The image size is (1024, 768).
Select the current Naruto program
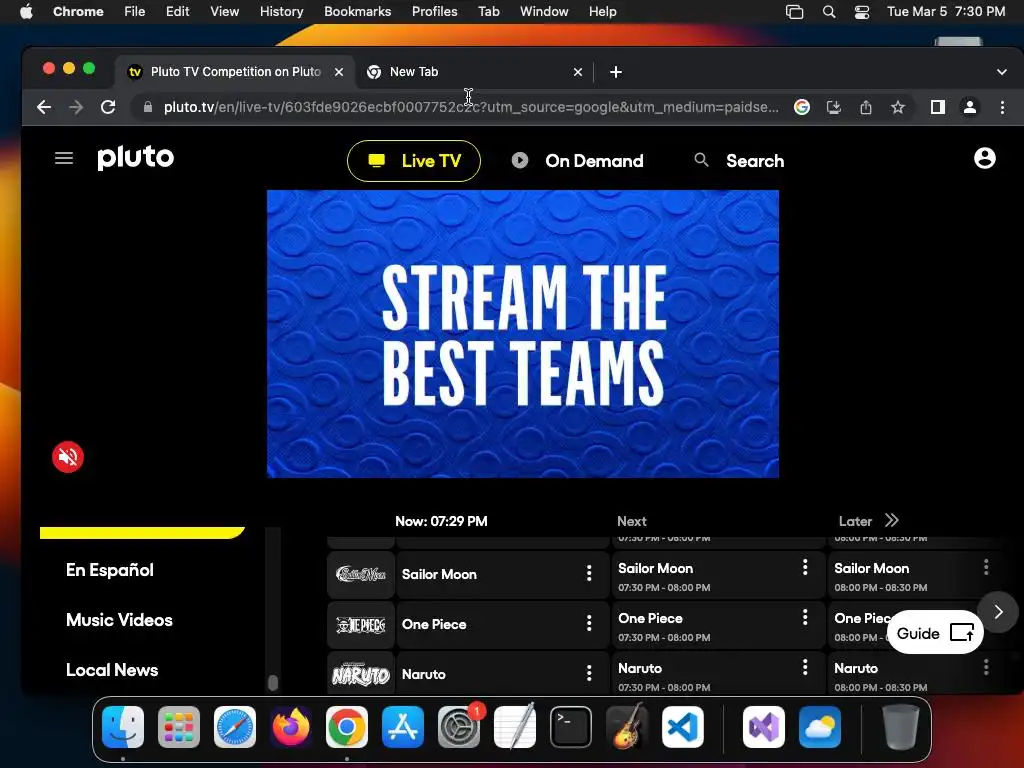tap(502, 674)
